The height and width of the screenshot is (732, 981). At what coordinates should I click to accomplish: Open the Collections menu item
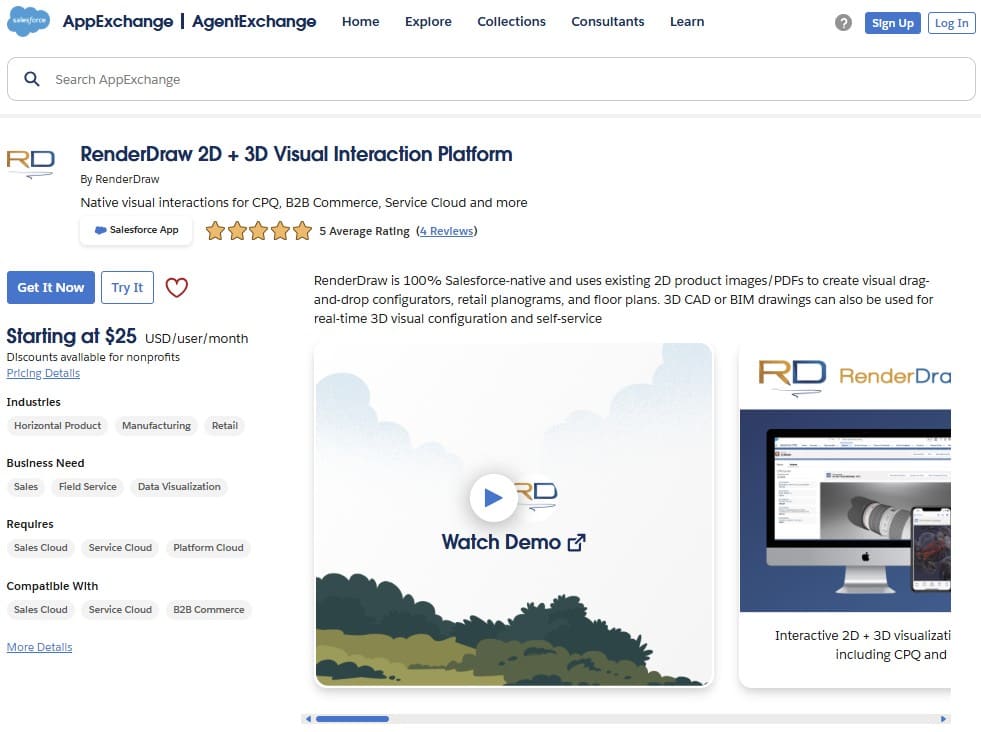click(x=511, y=22)
